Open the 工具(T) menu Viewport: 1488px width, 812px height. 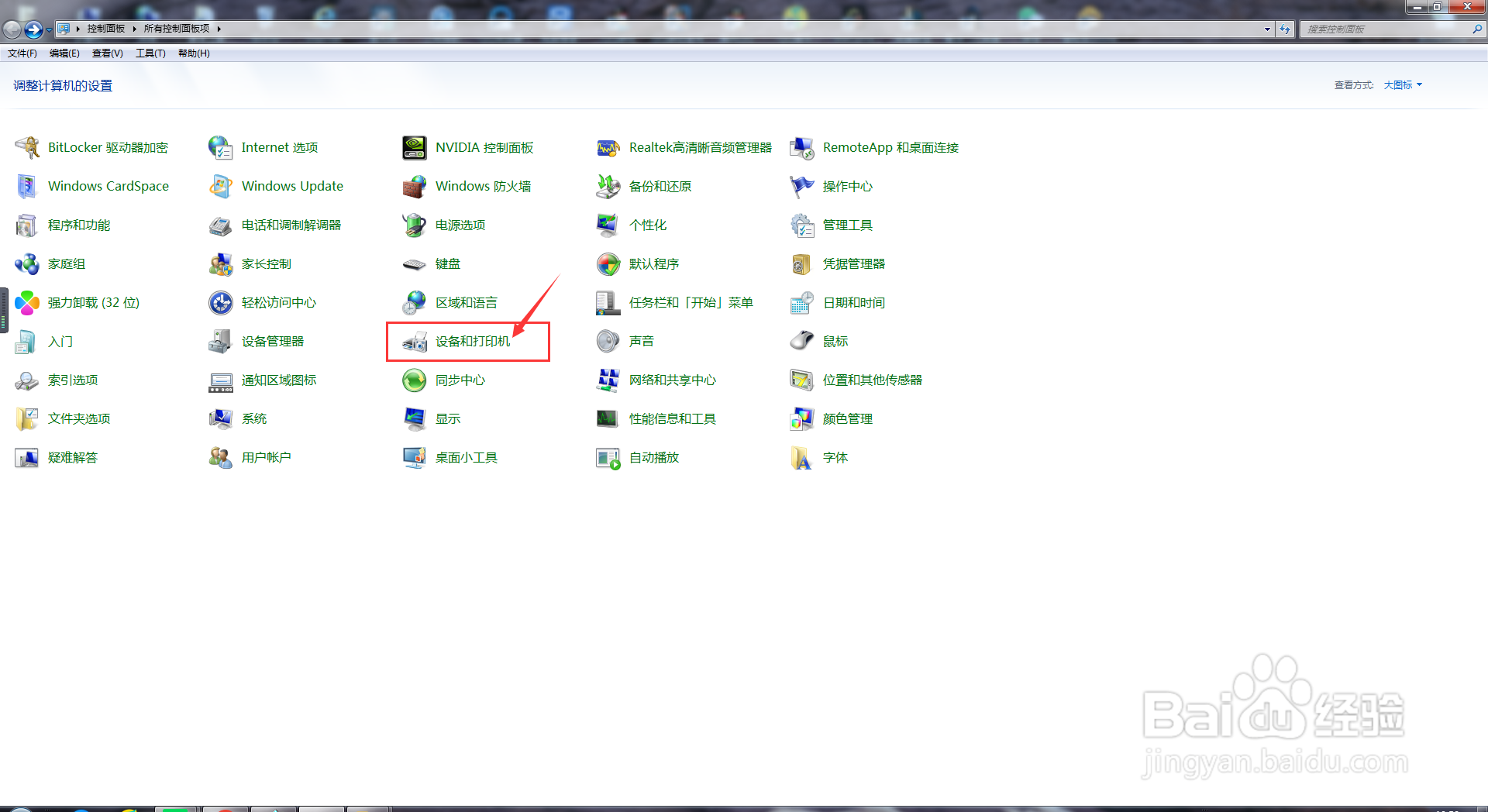150,53
